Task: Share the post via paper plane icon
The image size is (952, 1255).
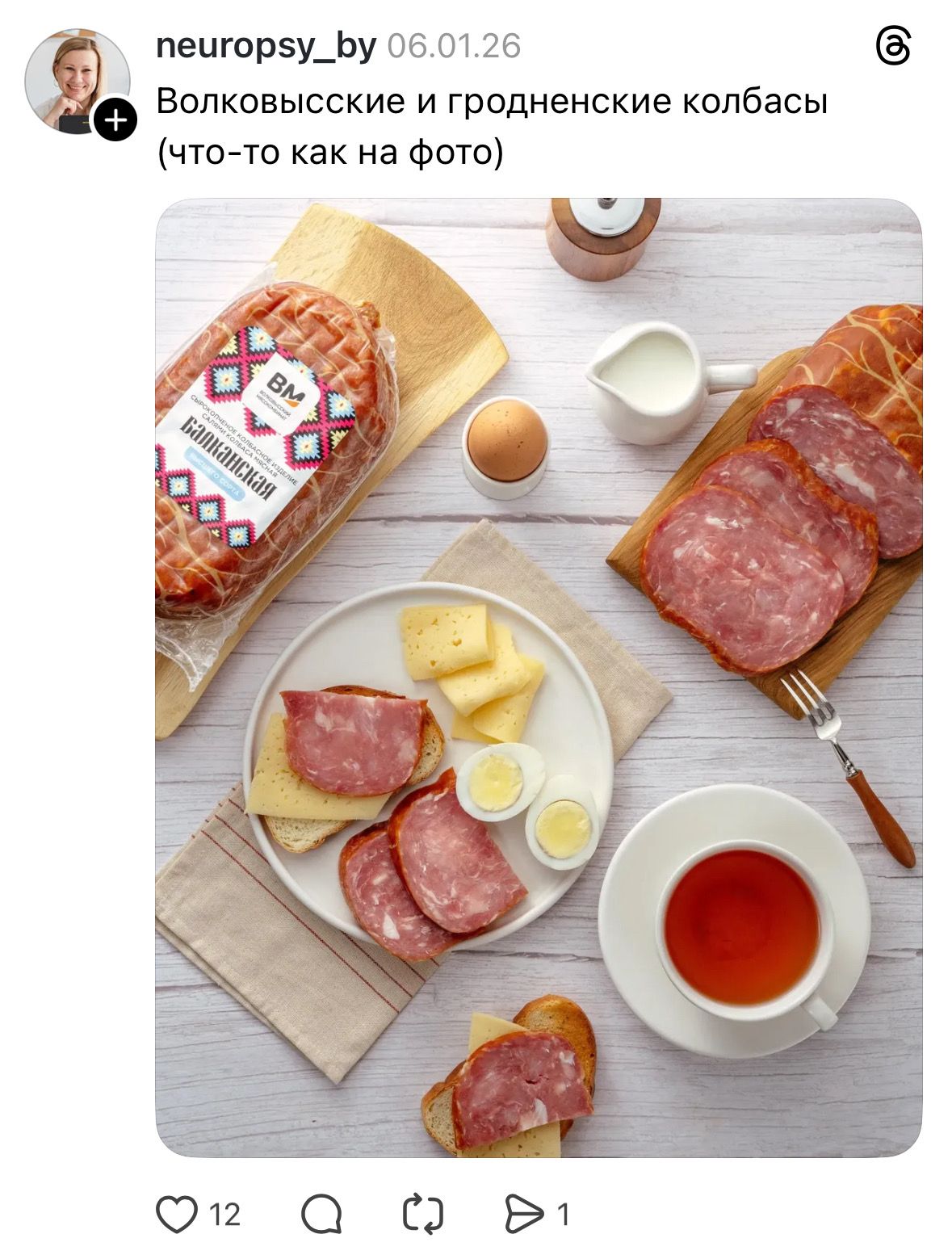Action: click(524, 1214)
